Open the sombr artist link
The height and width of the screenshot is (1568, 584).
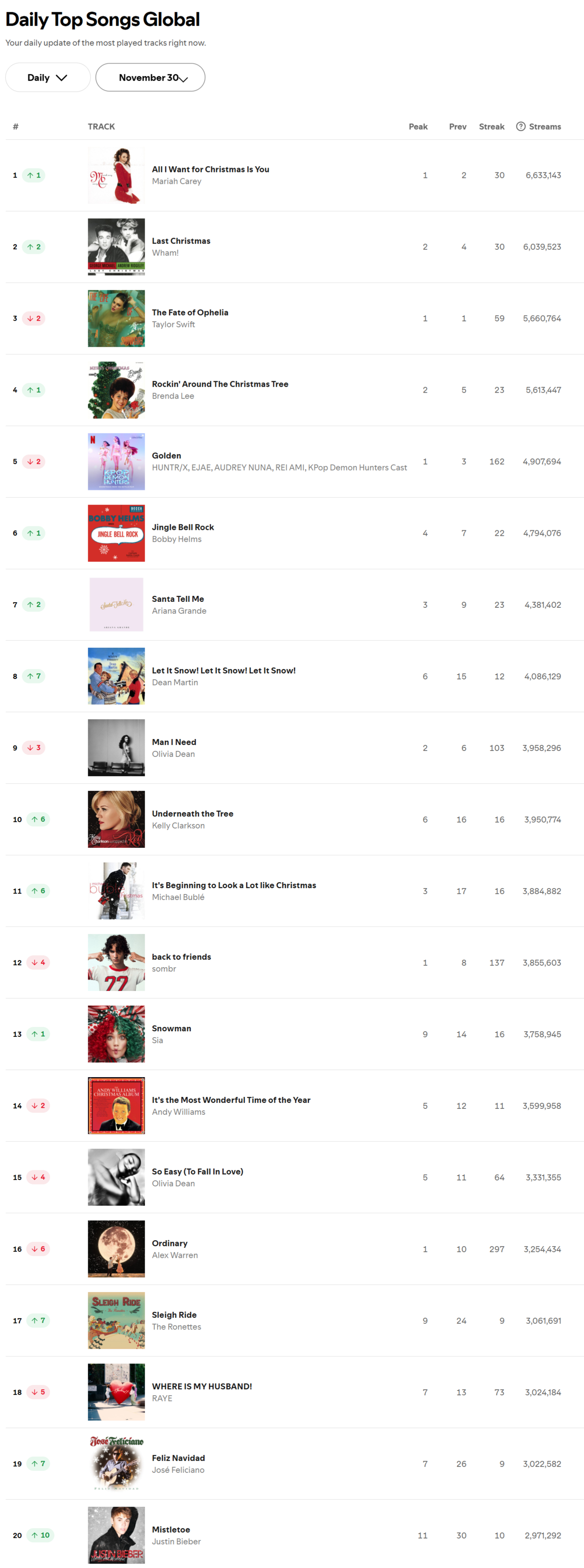click(x=164, y=968)
